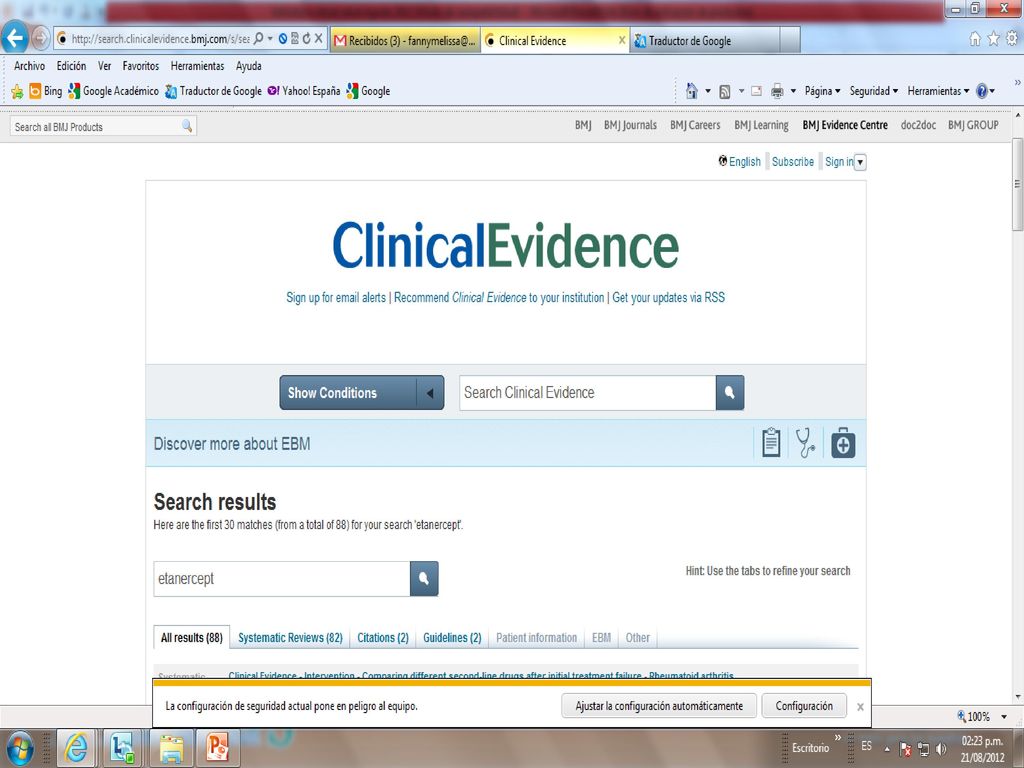Switch to Traductor de Google tab
1024x768 pixels.
705,40
